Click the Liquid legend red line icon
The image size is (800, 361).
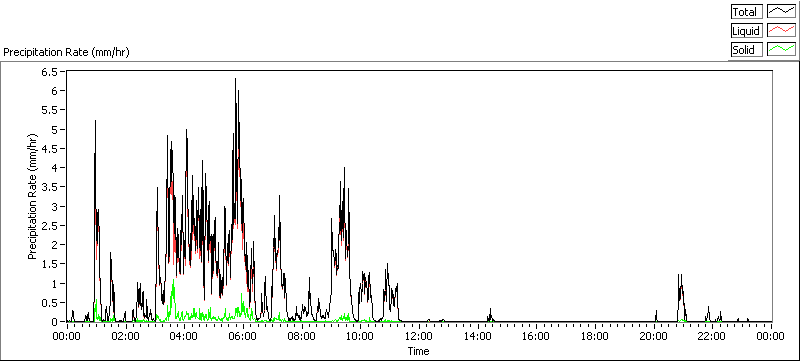point(781,31)
